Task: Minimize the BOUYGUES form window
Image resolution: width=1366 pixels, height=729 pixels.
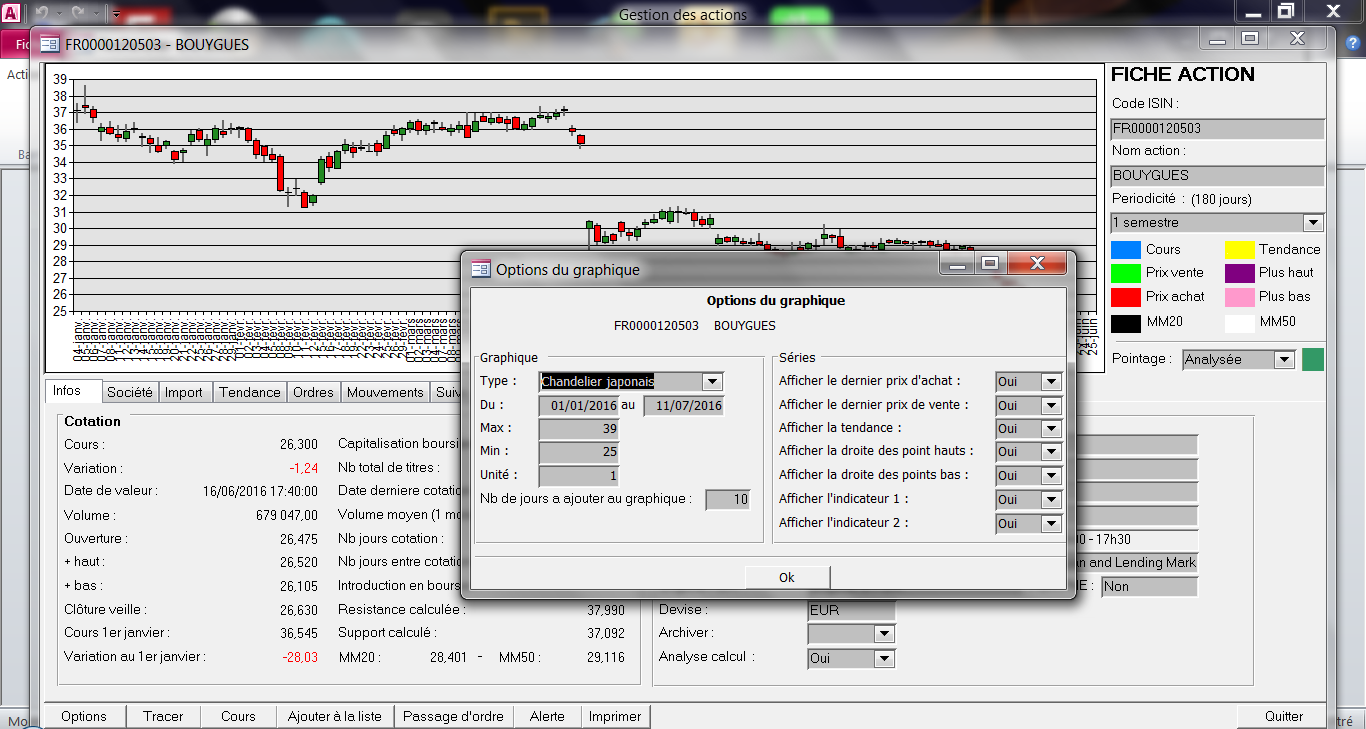Action: [x=1217, y=39]
